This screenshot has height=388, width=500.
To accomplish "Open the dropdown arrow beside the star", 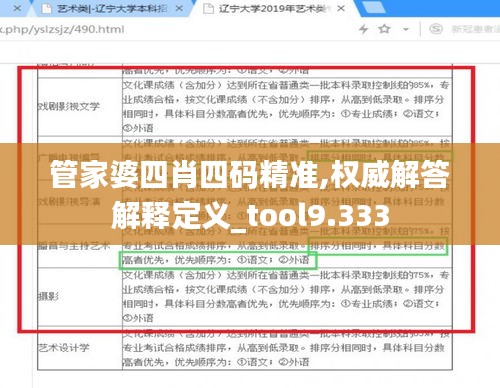I will click(x=406, y=29).
